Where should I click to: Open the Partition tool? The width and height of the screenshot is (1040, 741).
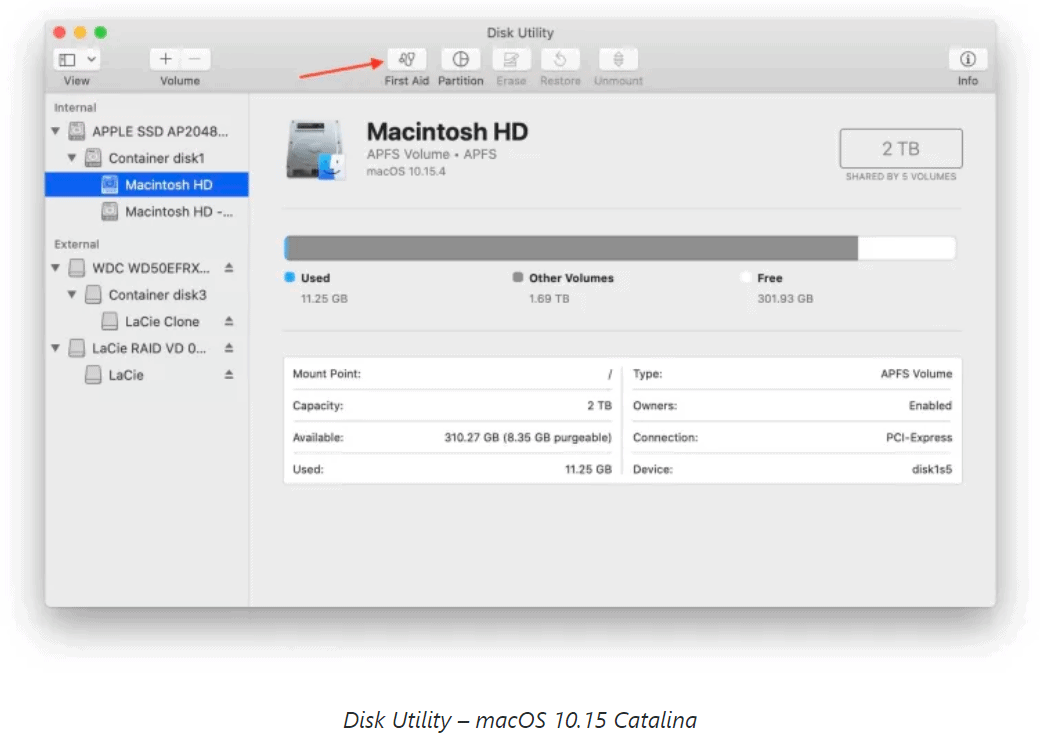460,60
